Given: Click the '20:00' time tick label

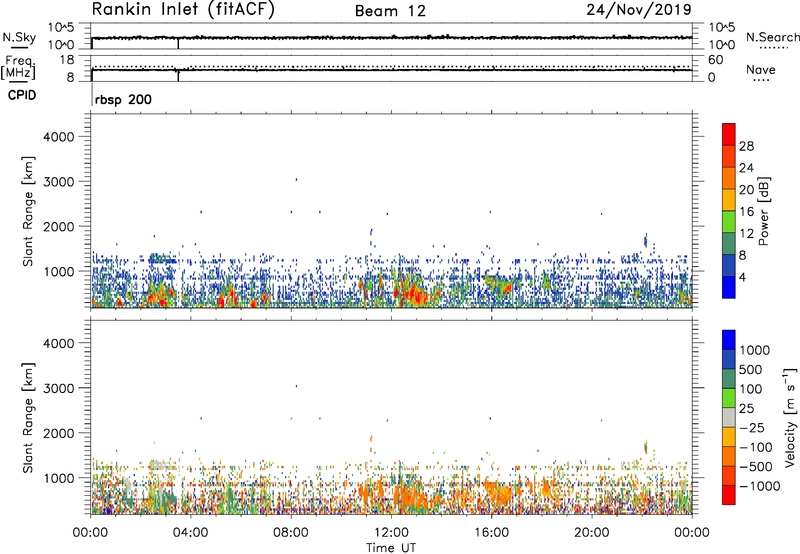Looking at the screenshot, I should pyautogui.click(x=591, y=533).
